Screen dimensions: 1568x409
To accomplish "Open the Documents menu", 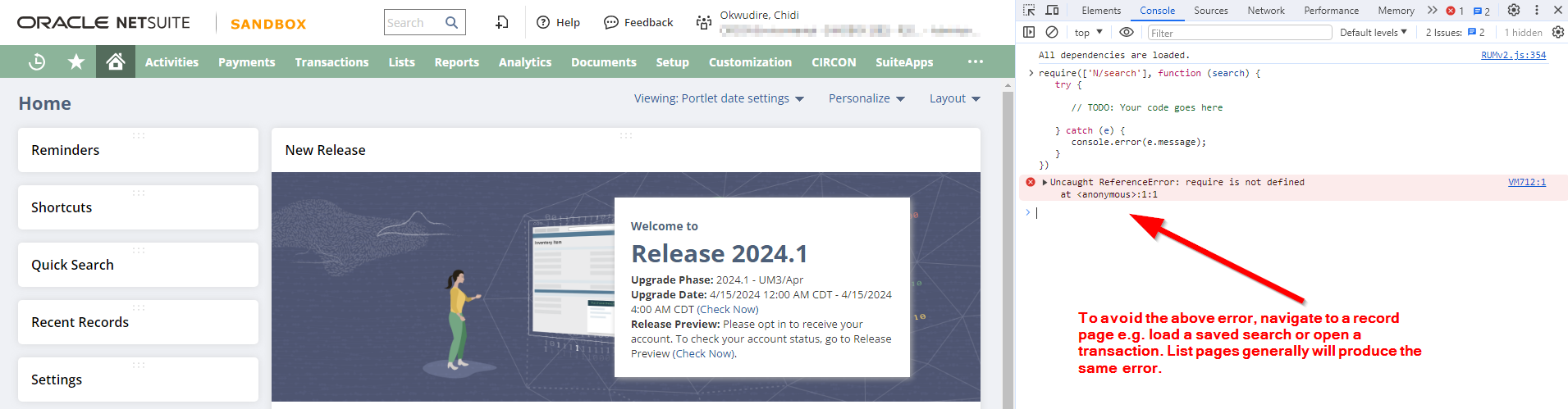I will pos(603,61).
